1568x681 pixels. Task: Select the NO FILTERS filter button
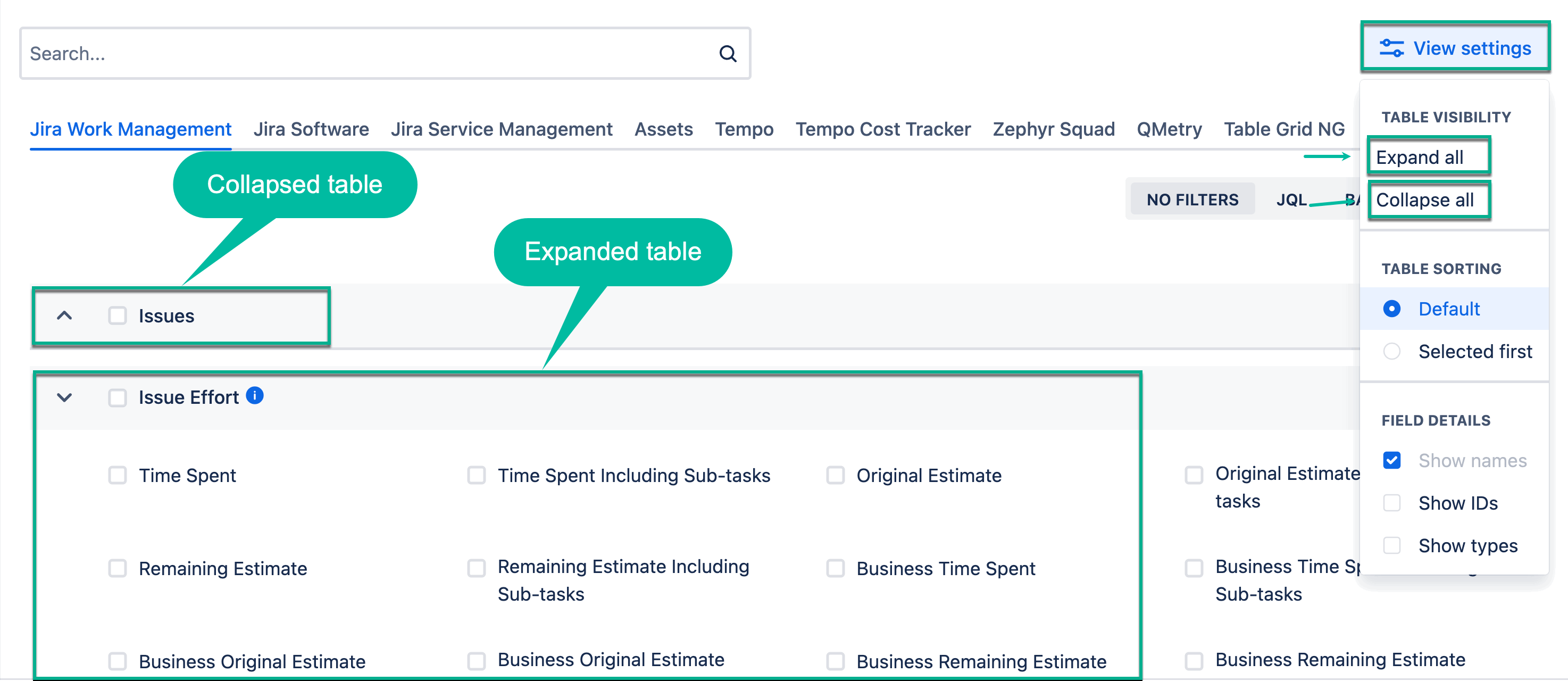1192,200
